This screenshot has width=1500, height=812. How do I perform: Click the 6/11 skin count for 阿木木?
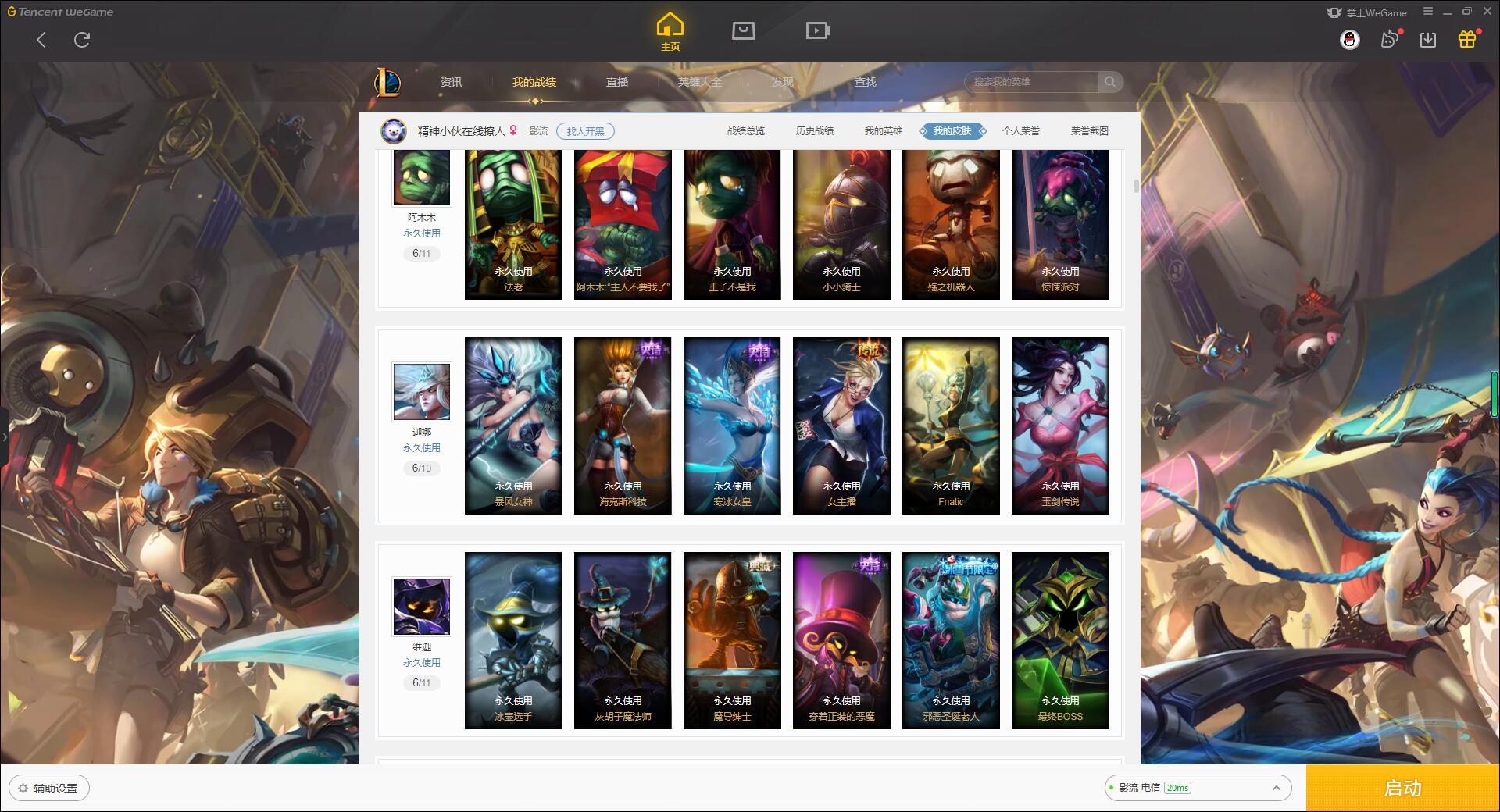[422, 254]
